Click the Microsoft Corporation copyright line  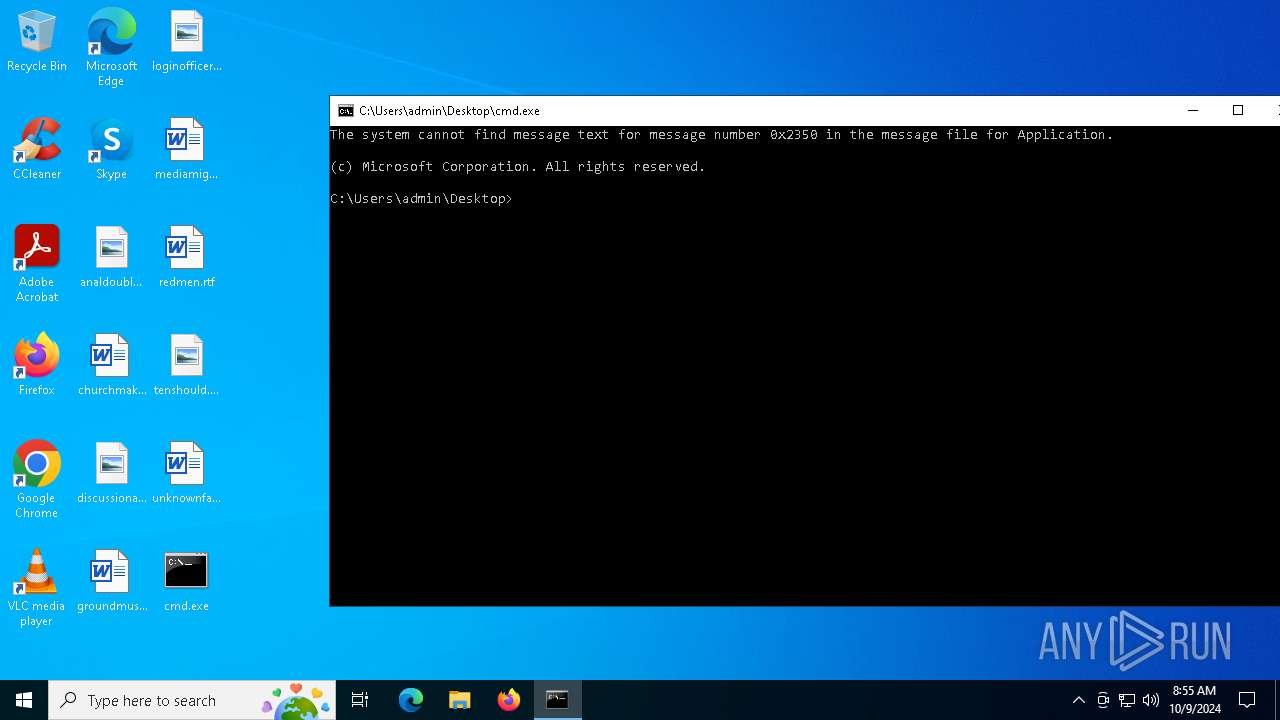pyautogui.click(x=518, y=167)
